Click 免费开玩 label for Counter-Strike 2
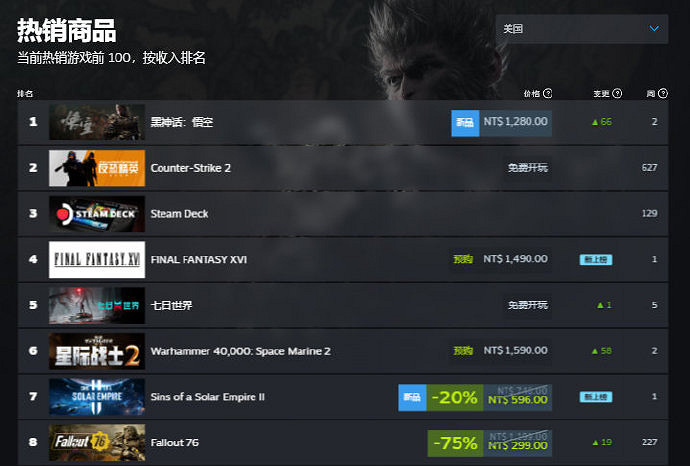 [x=528, y=168]
